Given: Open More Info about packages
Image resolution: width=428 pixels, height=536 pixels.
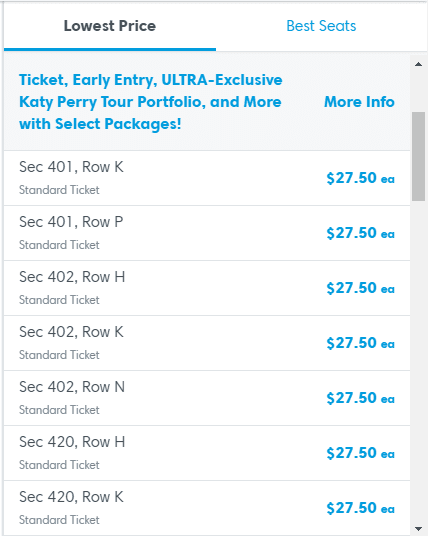Looking at the screenshot, I should (x=359, y=102).
